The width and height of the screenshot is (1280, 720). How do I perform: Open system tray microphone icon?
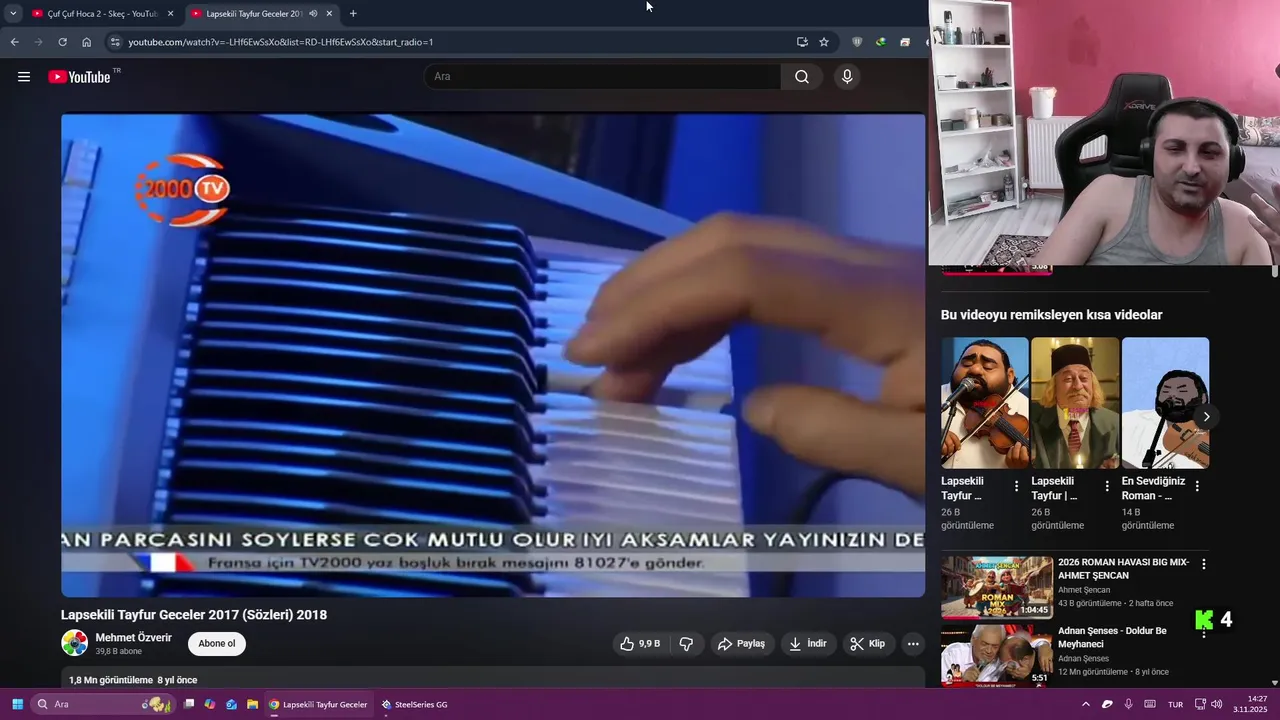click(1129, 704)
